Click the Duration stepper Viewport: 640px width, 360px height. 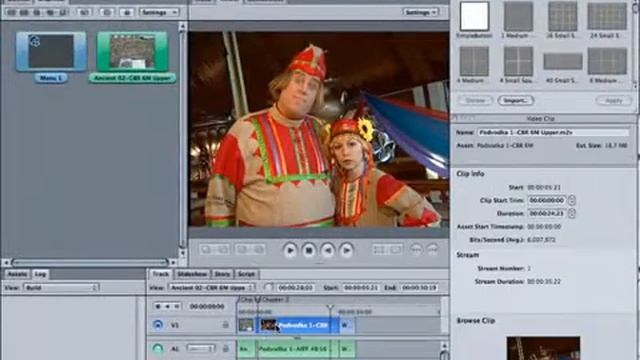point(572,213)
